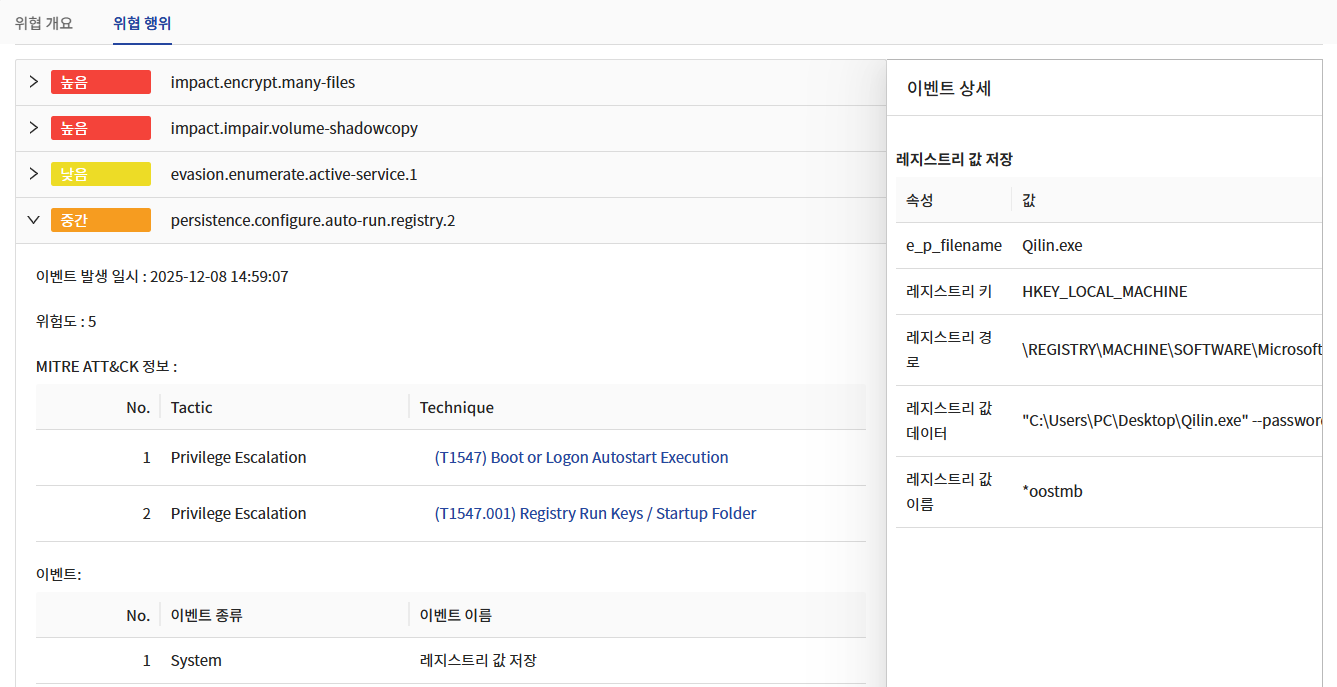Click the Technique column header in the MITRE table
This screenshot has width=1337, height=687.
[457, 407]
